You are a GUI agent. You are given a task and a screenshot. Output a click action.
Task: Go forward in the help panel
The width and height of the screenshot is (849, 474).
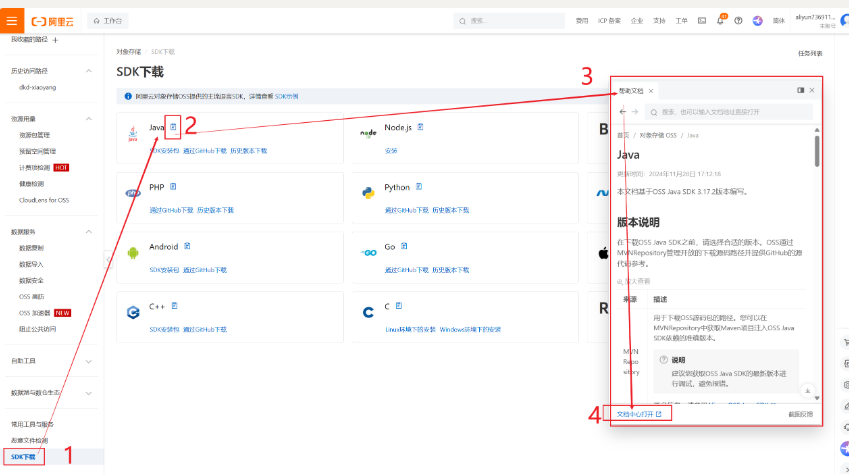coord(635,112)
